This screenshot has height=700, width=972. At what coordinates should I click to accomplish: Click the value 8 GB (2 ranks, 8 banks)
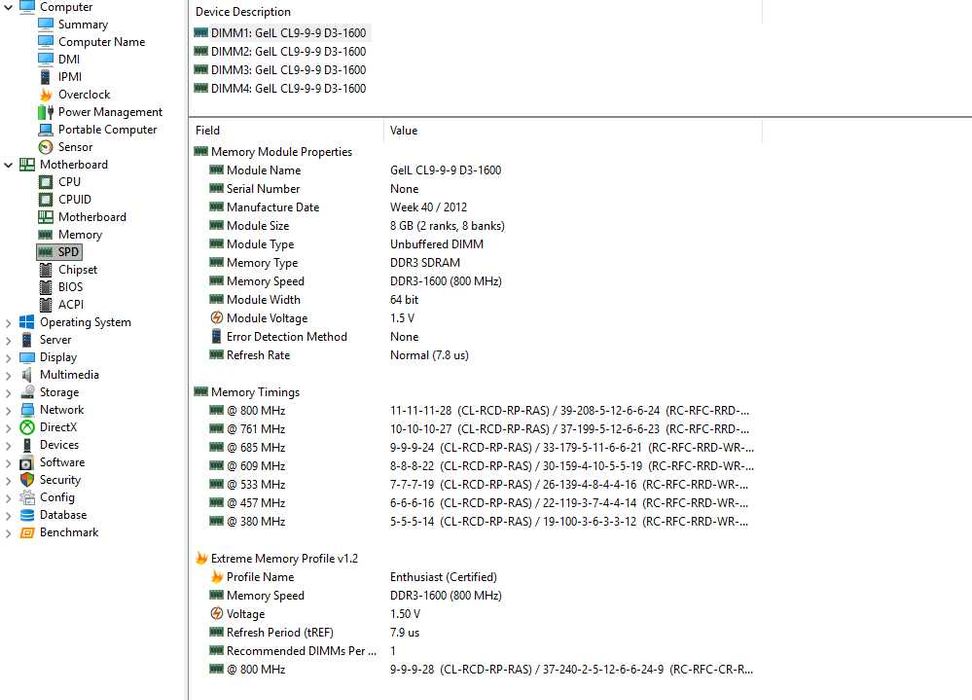pos(447,226)
